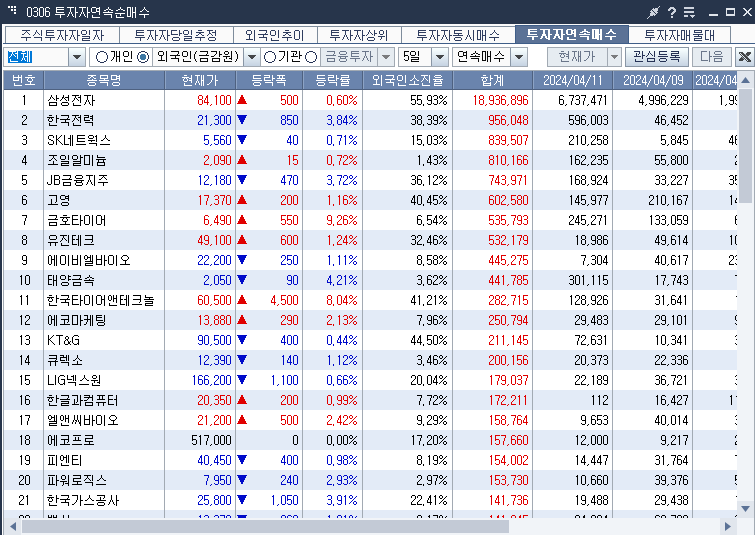Open the 연속매수 dropdown
Screen dimensions: 755x535
pyautogui.click(x=519, y=57)
